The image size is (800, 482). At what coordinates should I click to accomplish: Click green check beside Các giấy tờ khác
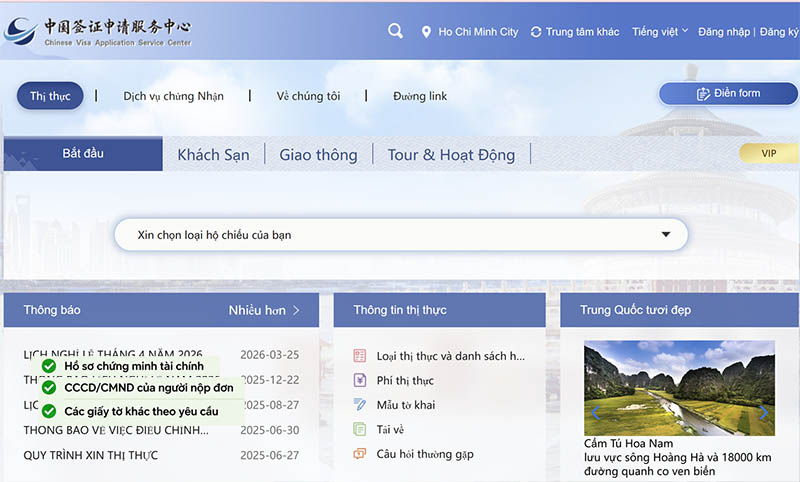coord(49,411)
